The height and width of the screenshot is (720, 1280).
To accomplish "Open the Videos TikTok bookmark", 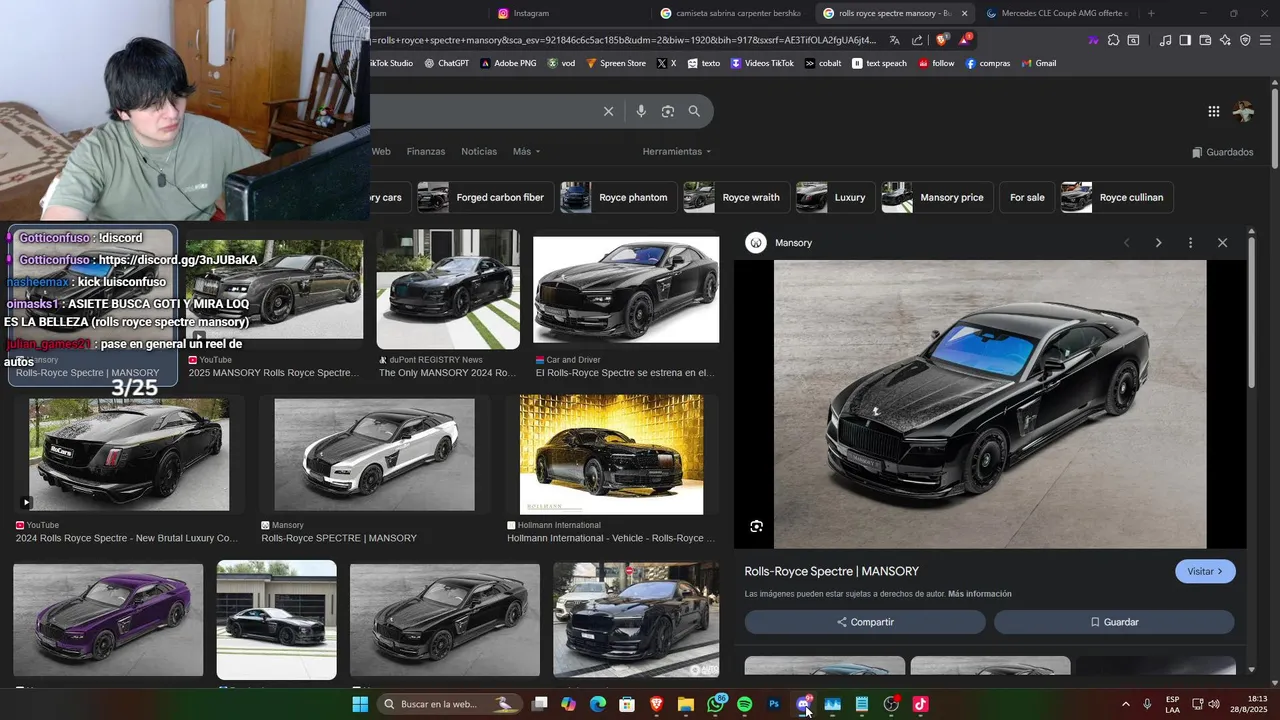I will coord(762,63).
